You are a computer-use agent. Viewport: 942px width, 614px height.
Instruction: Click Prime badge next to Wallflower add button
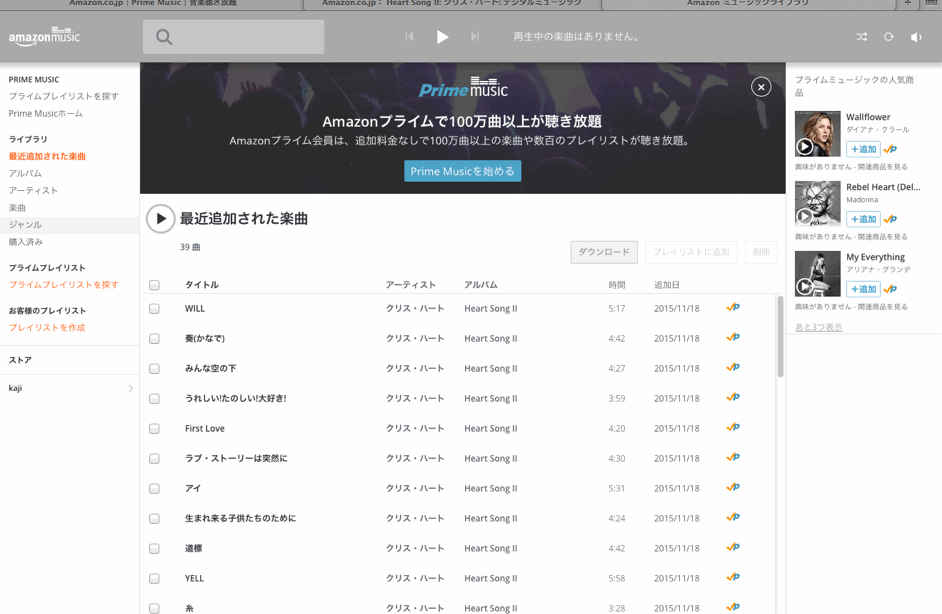[890, 149]
